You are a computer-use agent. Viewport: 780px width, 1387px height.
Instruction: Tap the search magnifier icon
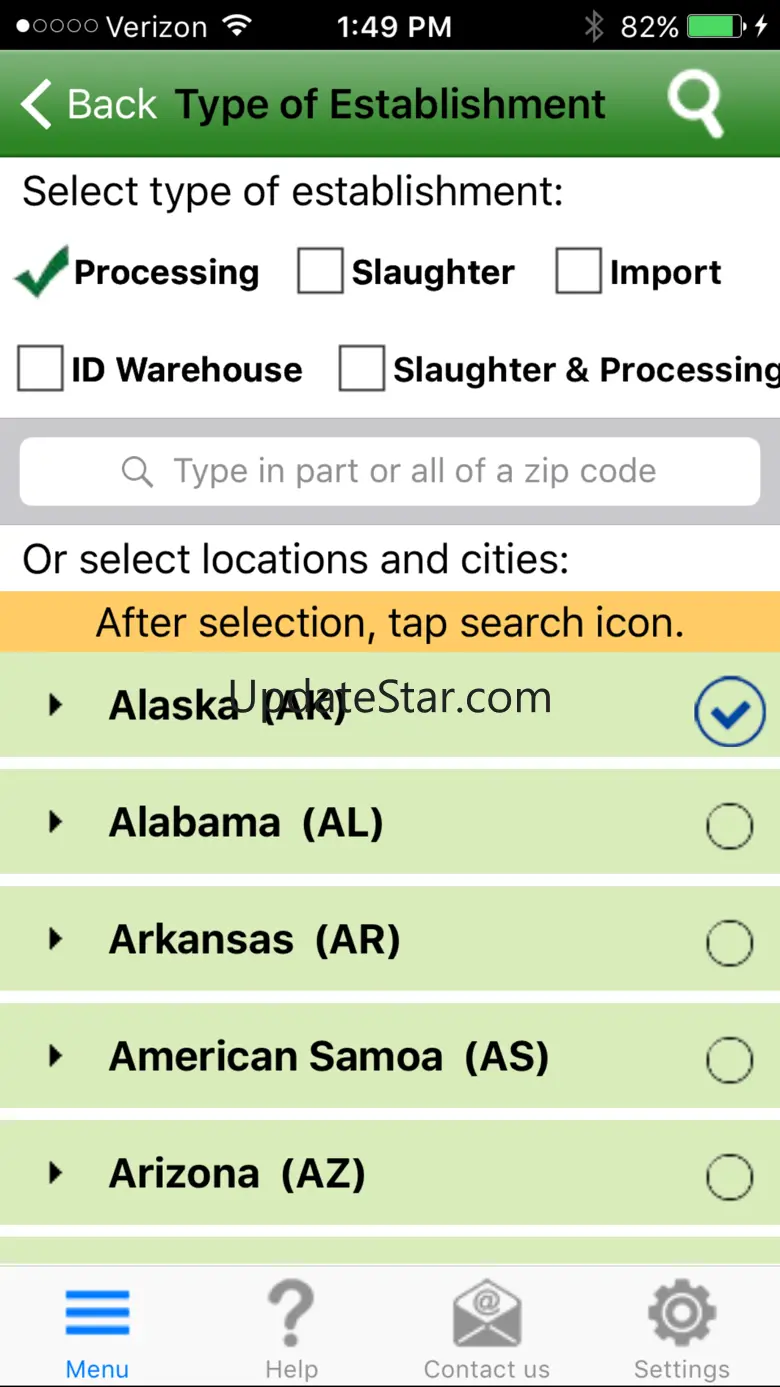(x=696, y=104)
